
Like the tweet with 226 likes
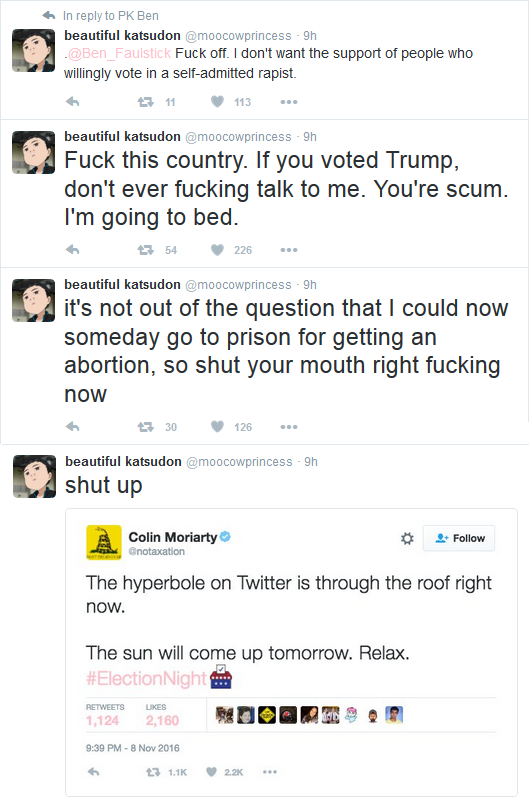[218, 250]
